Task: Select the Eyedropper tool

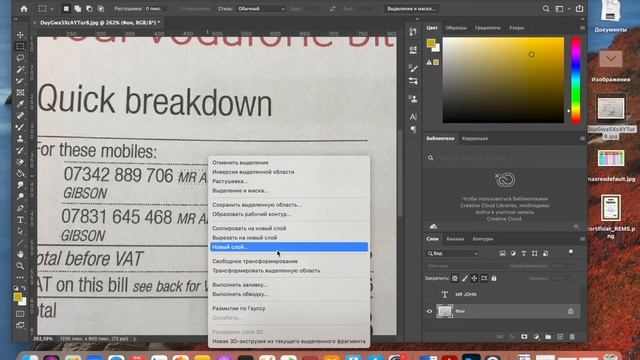Action: click(20, 104)
